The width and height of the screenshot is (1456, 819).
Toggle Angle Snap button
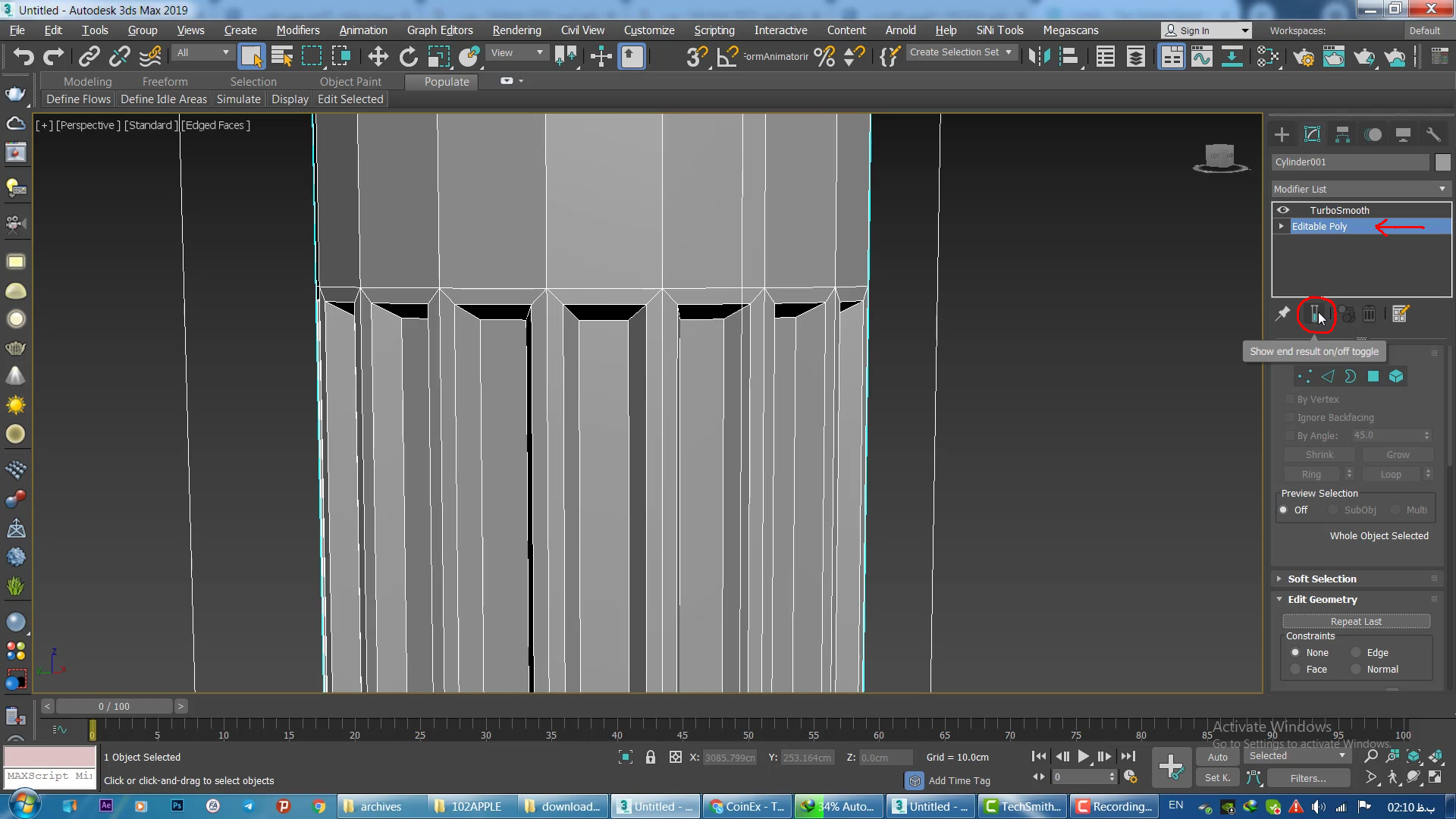pos(727,57)
